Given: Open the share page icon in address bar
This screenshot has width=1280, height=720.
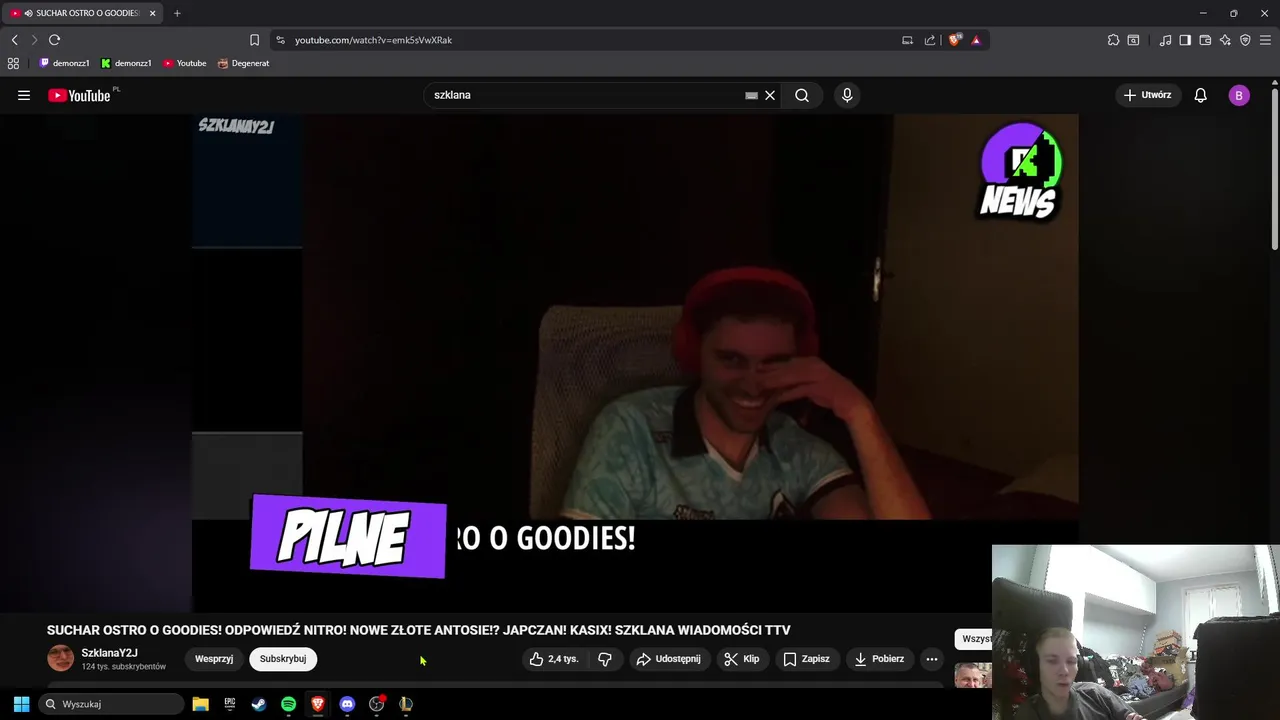Looking at the screenshot, I should 930,40.
